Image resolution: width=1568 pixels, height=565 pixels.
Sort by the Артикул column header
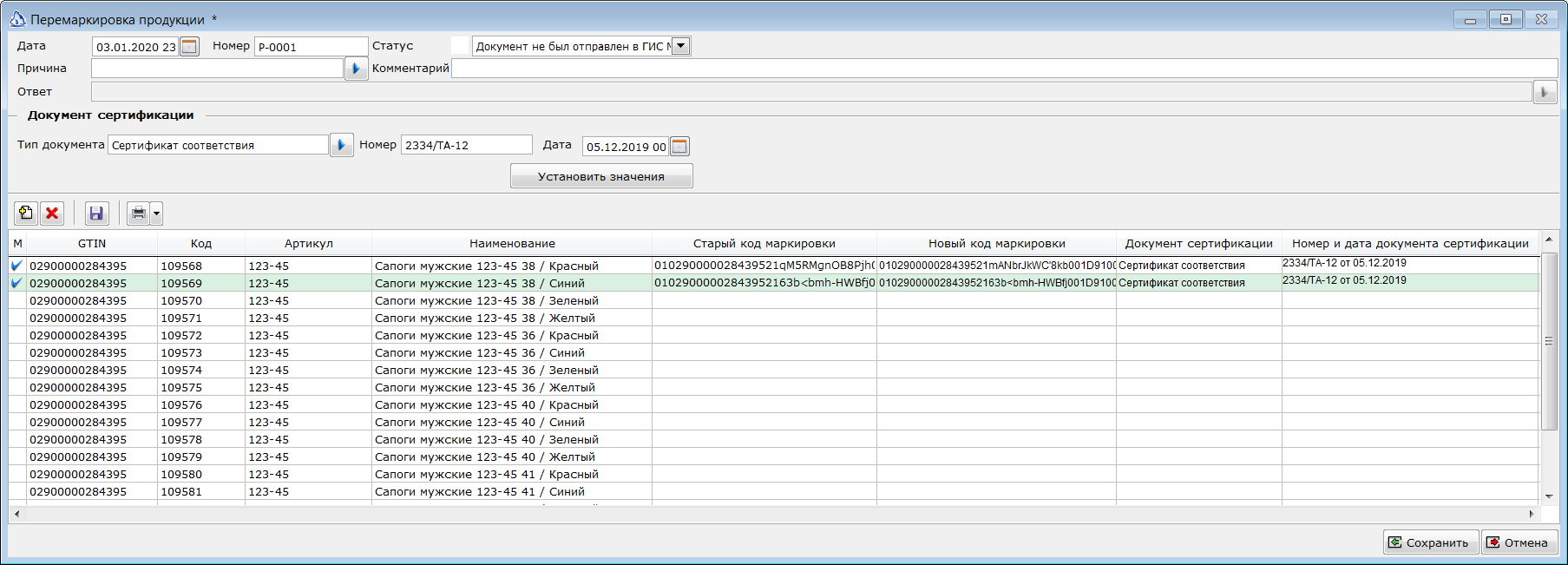(309, 244)
